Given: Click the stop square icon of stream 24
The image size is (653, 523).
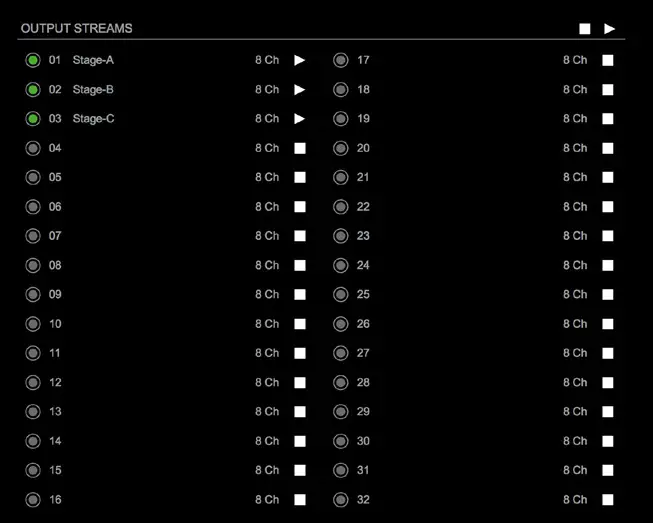Looking at the screenshot, I should point(608,265).
